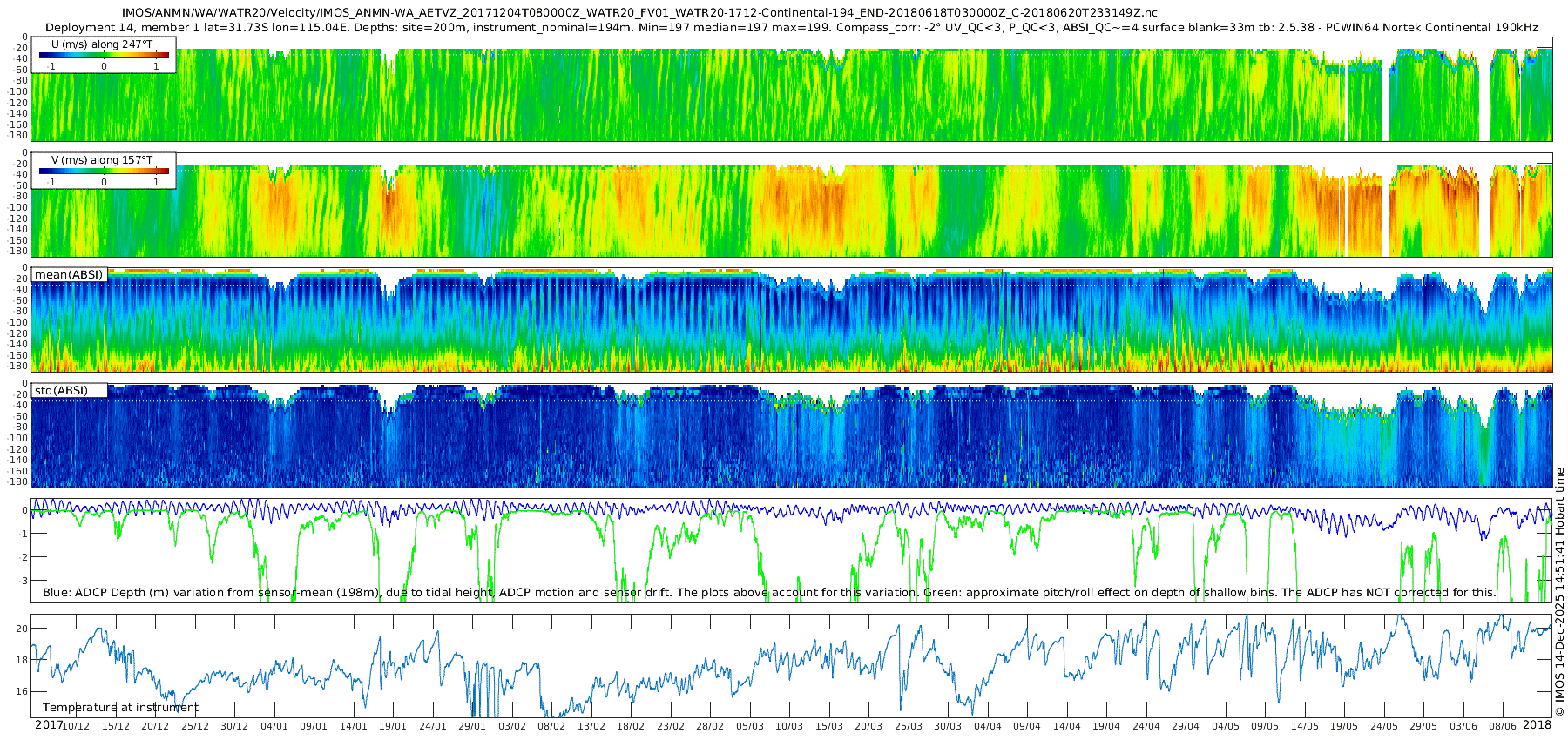Click the 2017 year label
Viewport: 1568px width, 740px height.
point(49,725)
